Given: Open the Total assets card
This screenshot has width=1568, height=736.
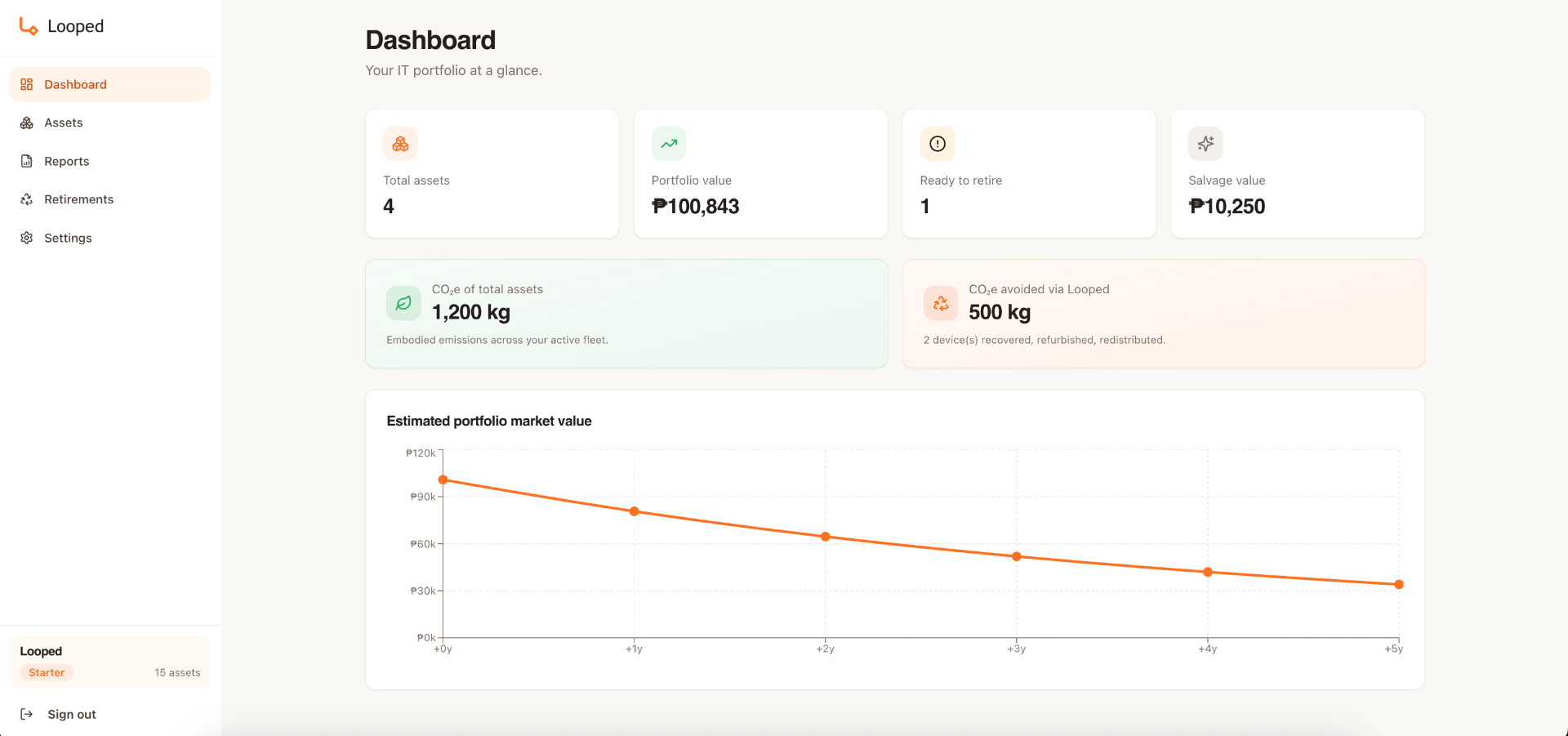Looking at the screenshot, I should click(x=492, y=173).
